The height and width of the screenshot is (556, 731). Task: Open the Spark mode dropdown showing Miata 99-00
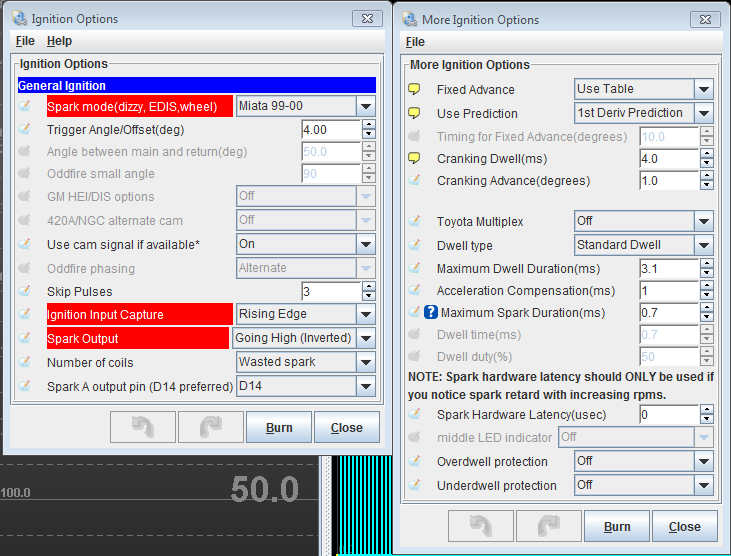pyautogui.click(x=366, y=106)
